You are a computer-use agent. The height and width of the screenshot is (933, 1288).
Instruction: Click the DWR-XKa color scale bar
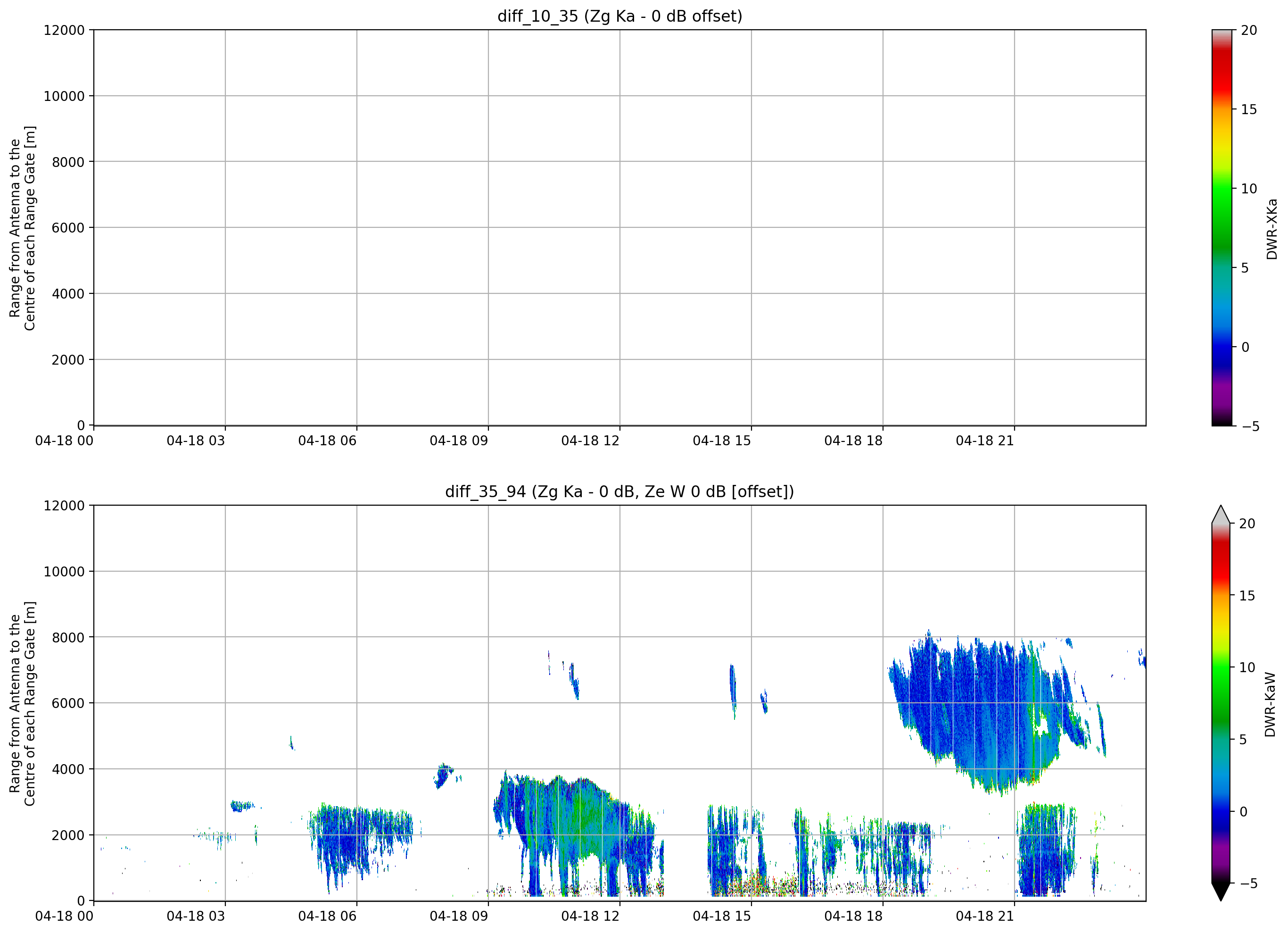pos(1222,227)
